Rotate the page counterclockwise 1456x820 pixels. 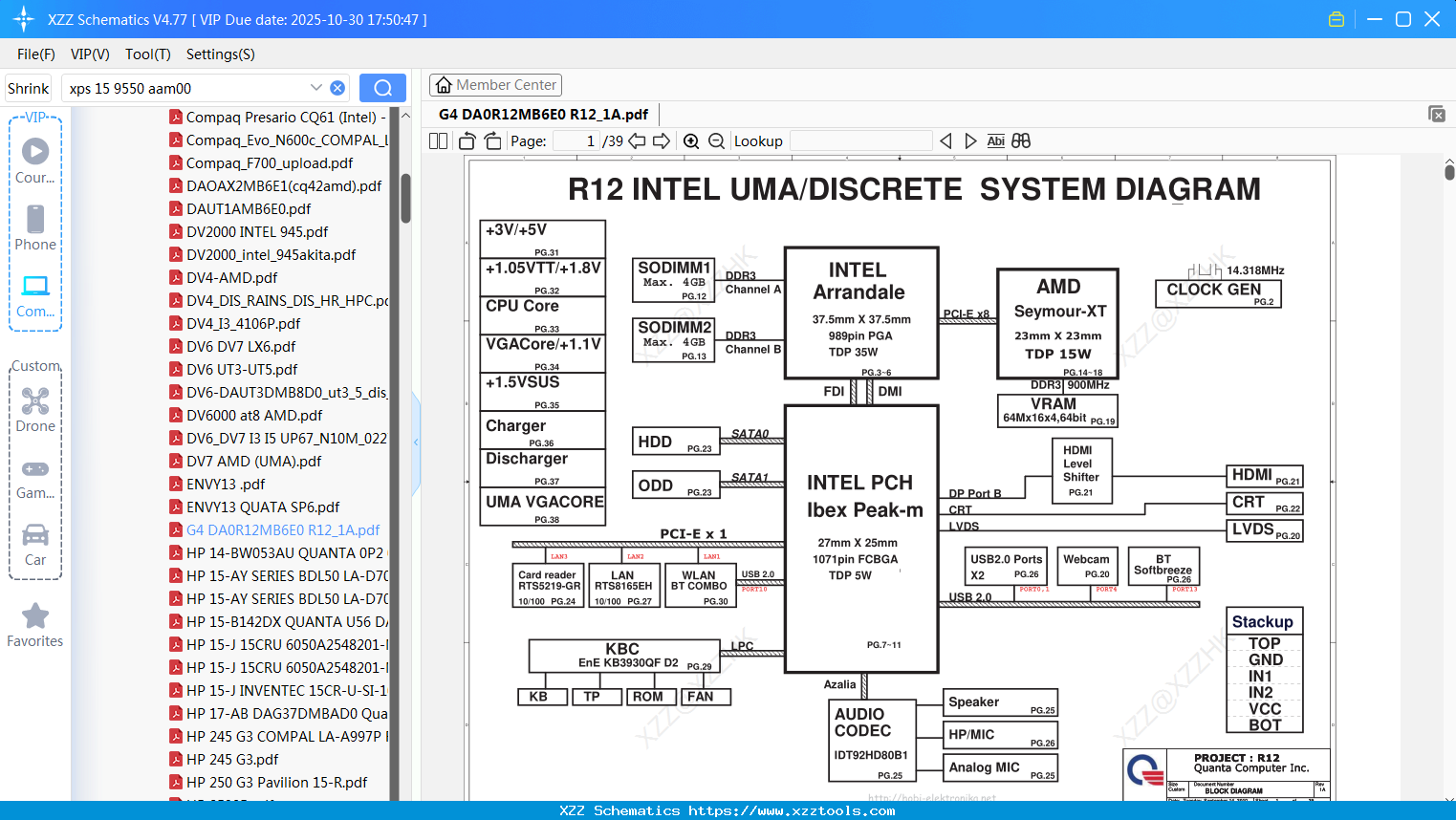tap(467, 140)
